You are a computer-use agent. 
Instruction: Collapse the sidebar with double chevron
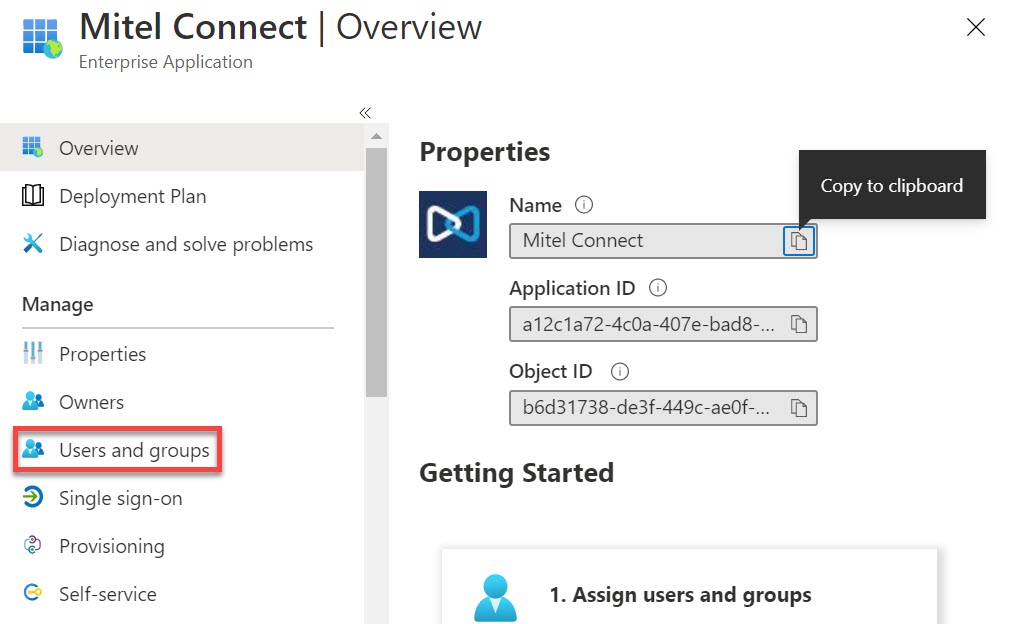tap(365, 113)
